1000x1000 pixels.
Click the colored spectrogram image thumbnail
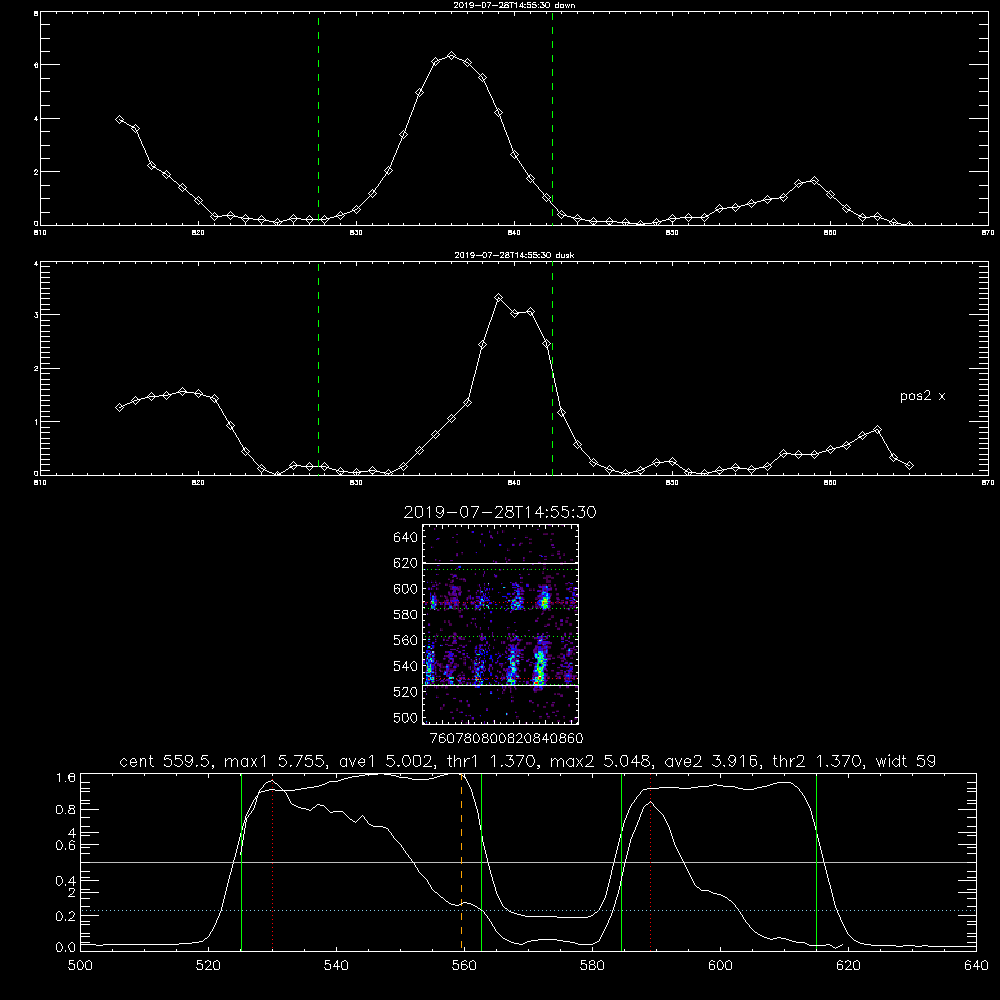point(501,624)
